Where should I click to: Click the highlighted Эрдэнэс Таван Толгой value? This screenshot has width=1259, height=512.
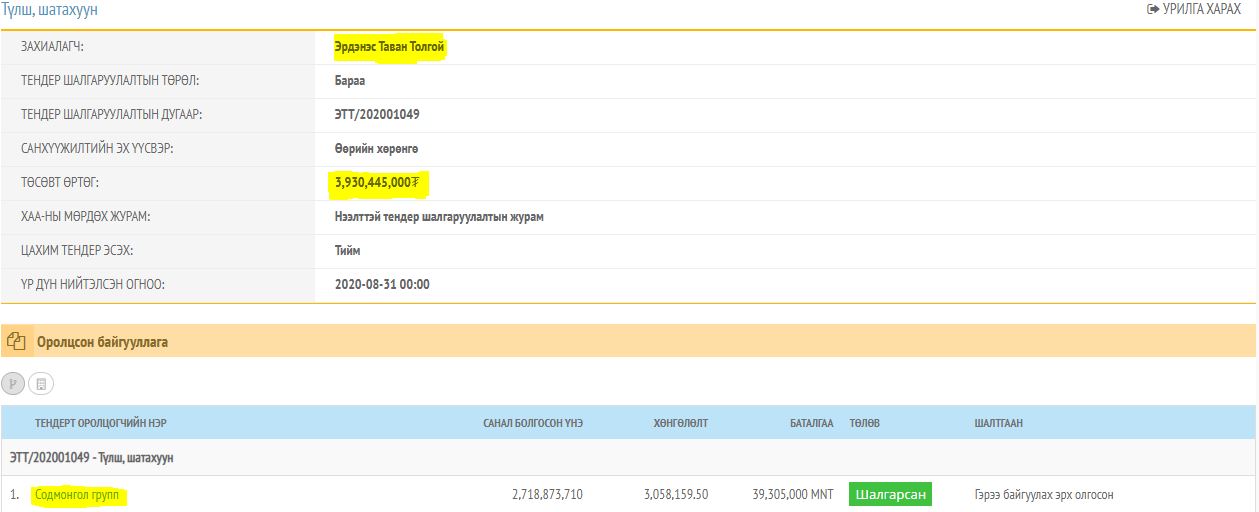389,47
